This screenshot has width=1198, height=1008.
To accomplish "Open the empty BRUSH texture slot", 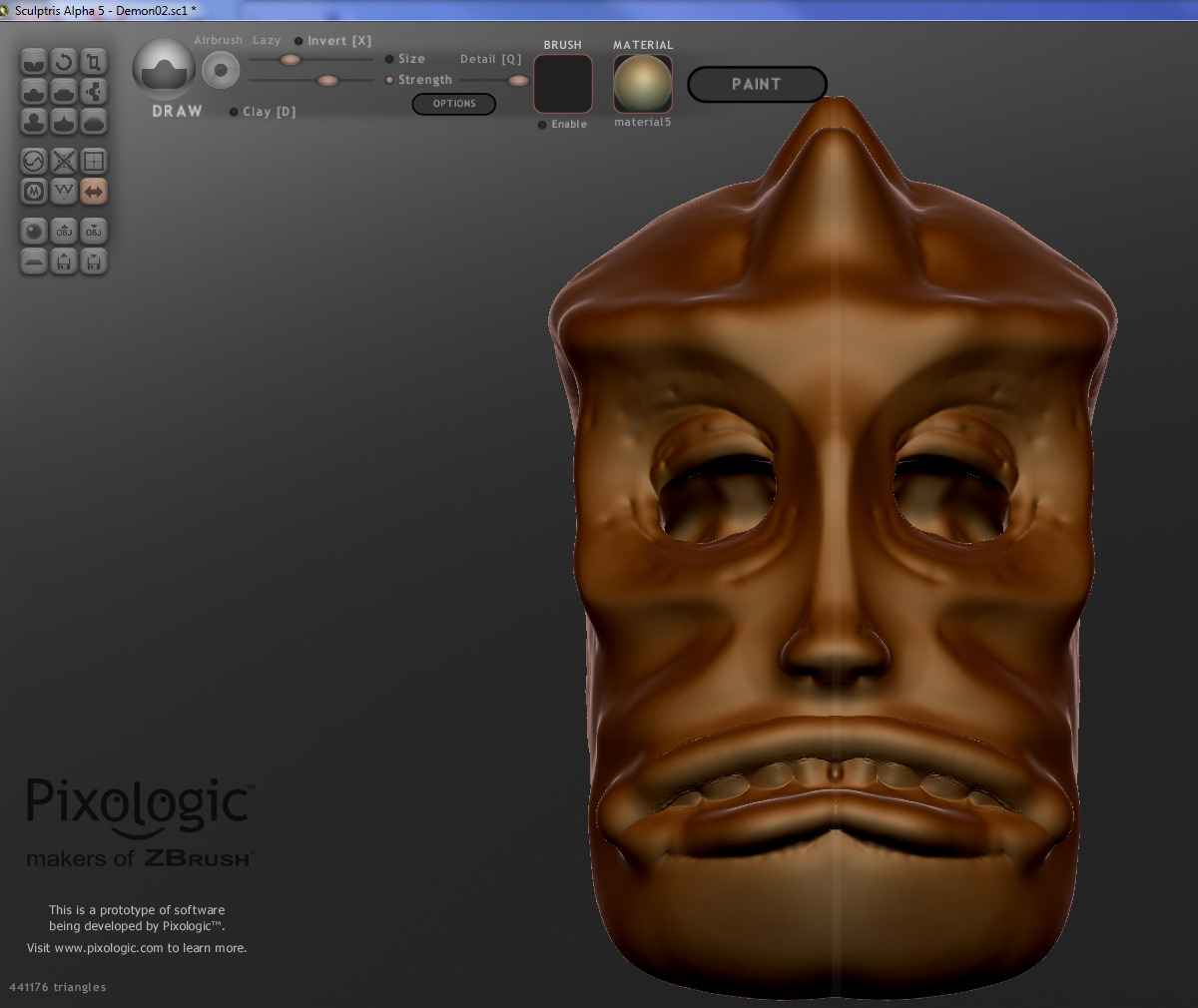I will pos(563,84).
